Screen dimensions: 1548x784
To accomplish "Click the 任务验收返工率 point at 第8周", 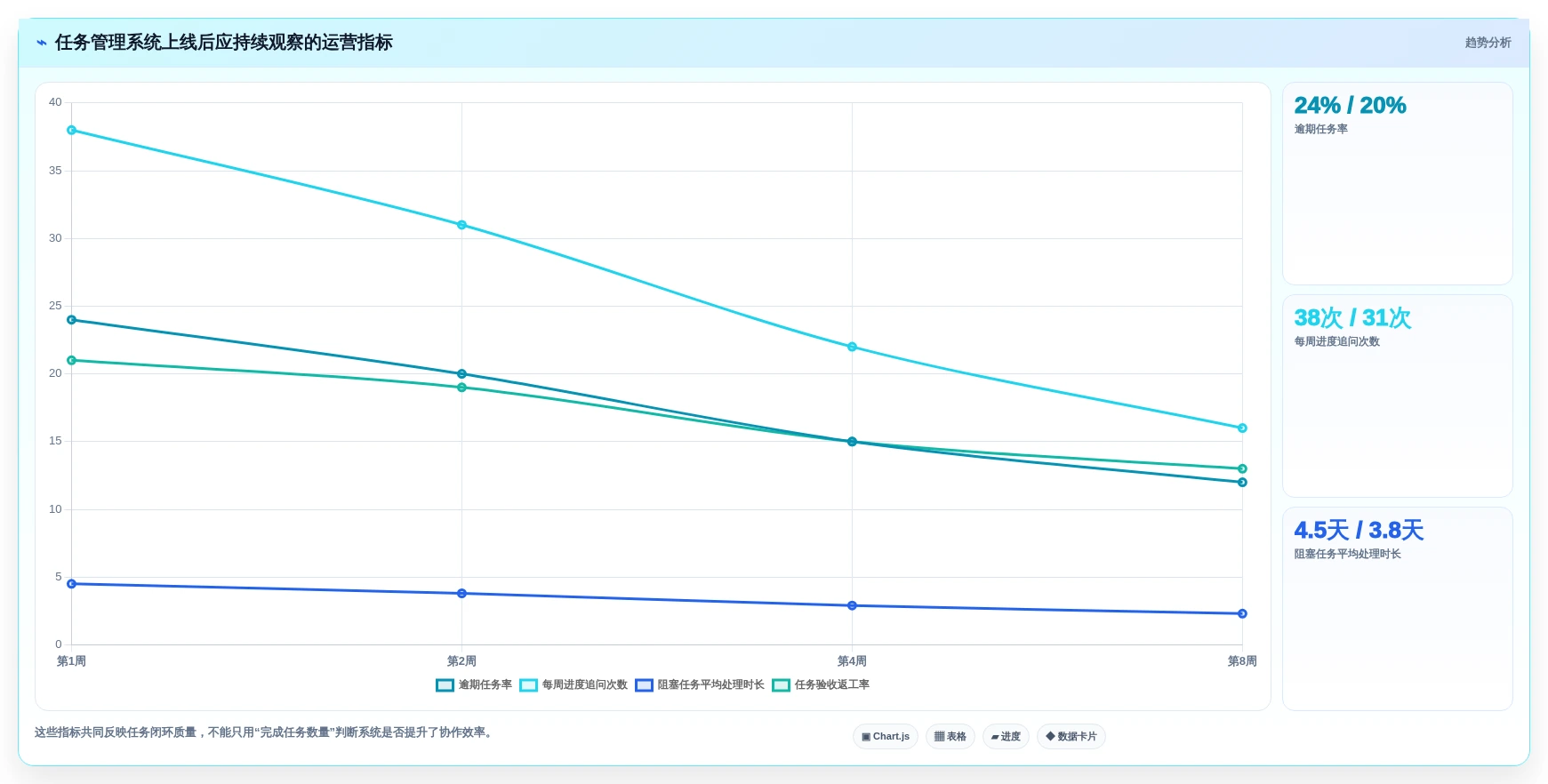I will (1242, 468).
